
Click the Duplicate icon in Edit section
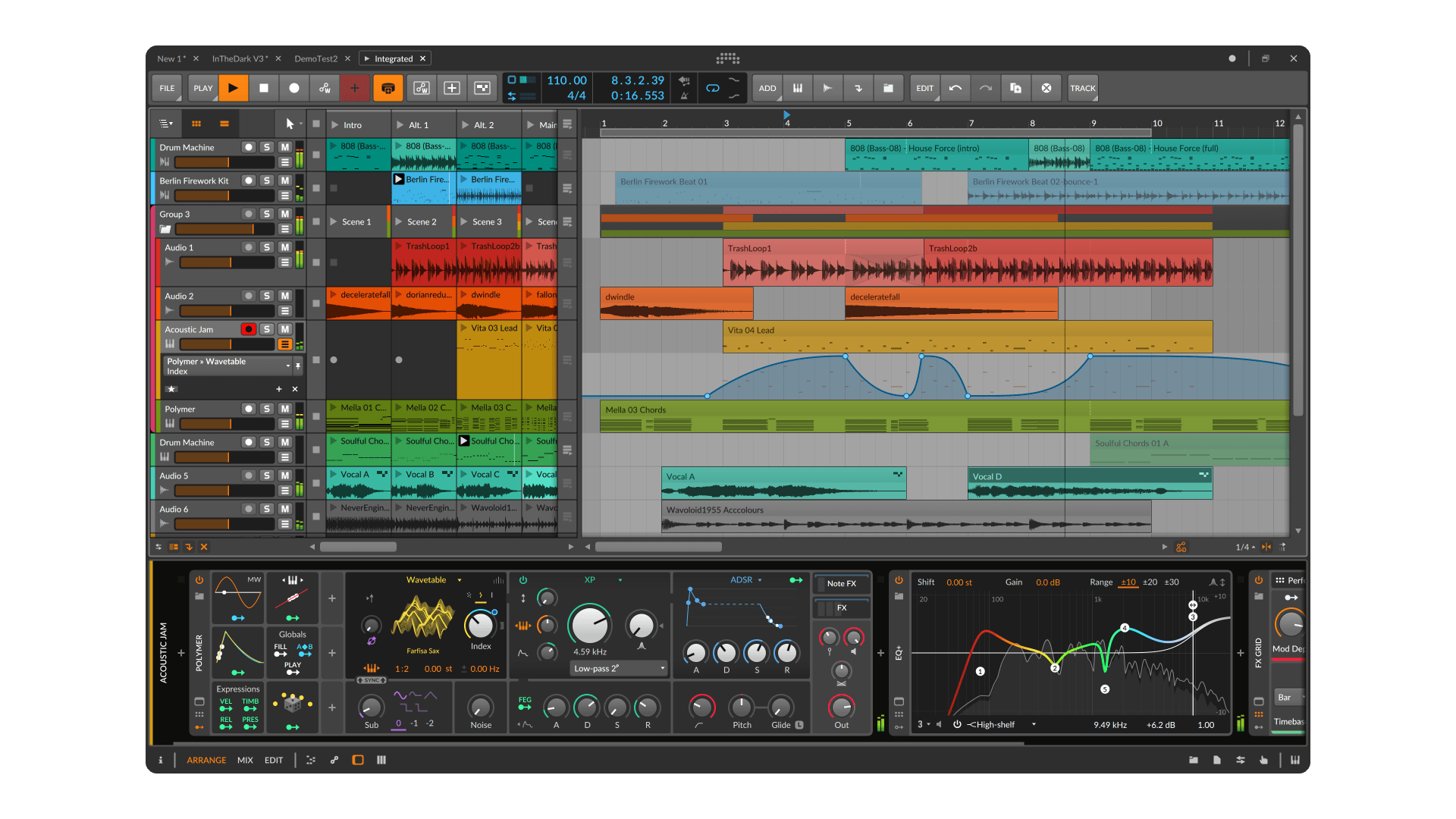coord(1015,88)
